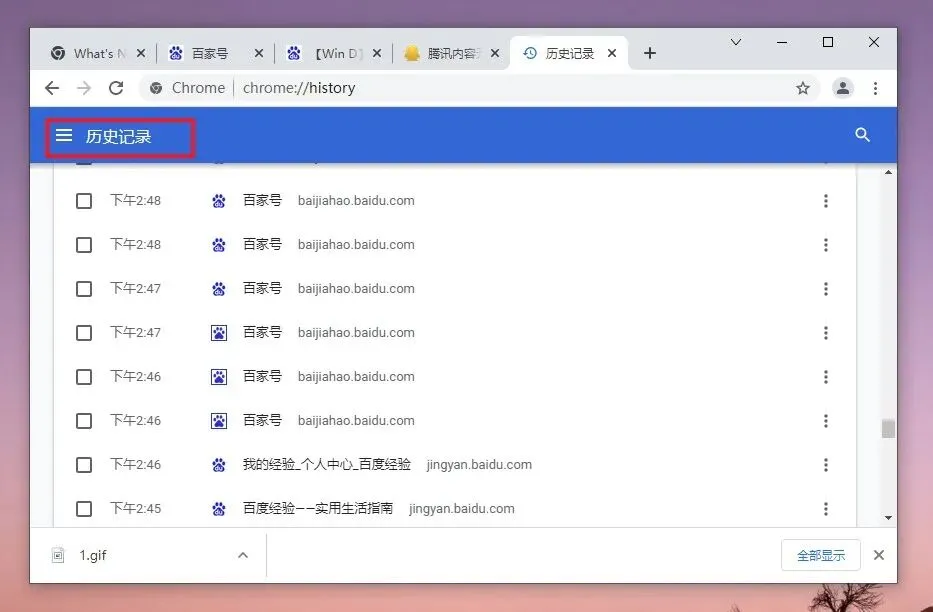The height and width of the screenshot is (612, 933).
Task: Select the checkbox beside the 我的经验 history entry
Action: pyautogui.click(x=84, y=464)
